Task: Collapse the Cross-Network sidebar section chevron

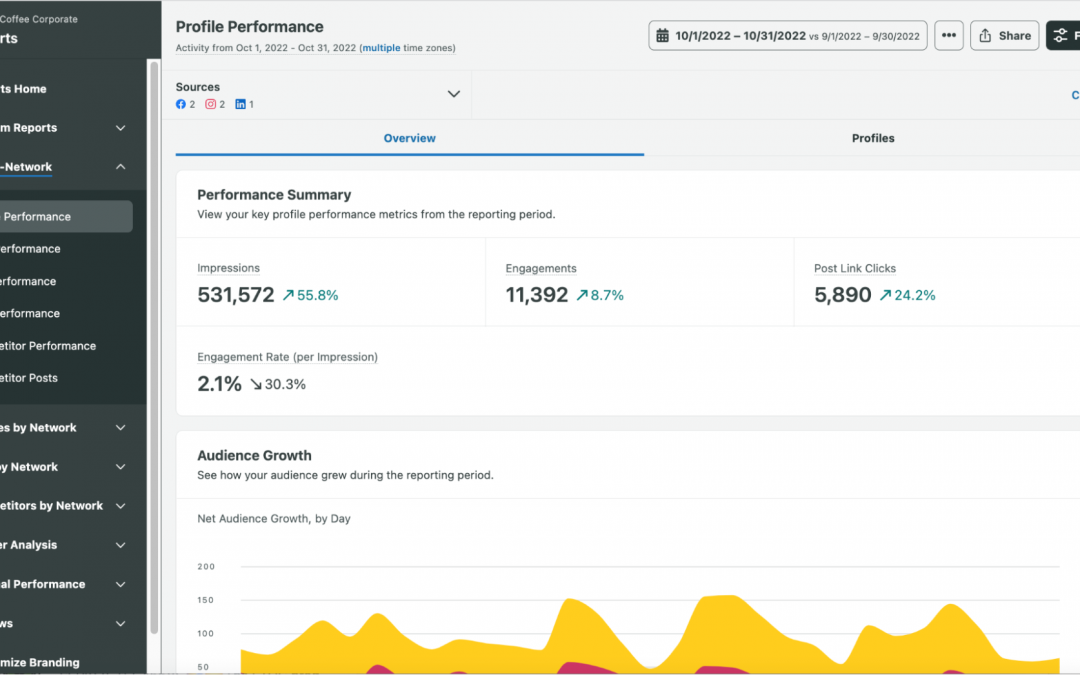Action: tap(120, 167)
